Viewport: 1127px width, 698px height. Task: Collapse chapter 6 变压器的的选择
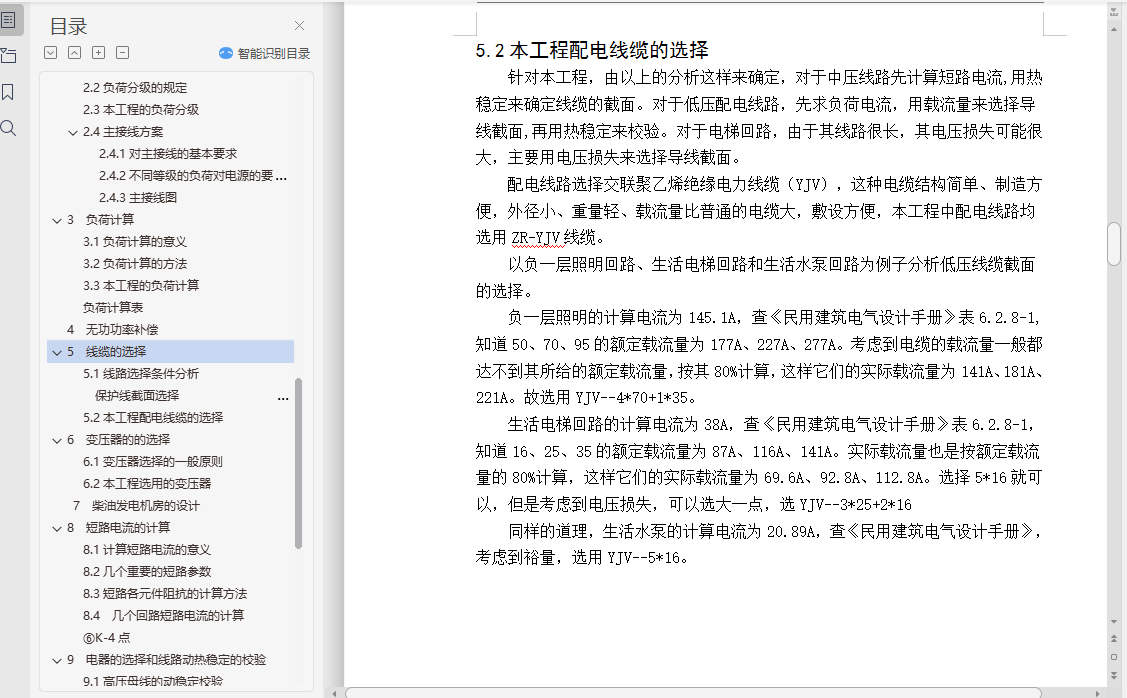tap(57, 441)
